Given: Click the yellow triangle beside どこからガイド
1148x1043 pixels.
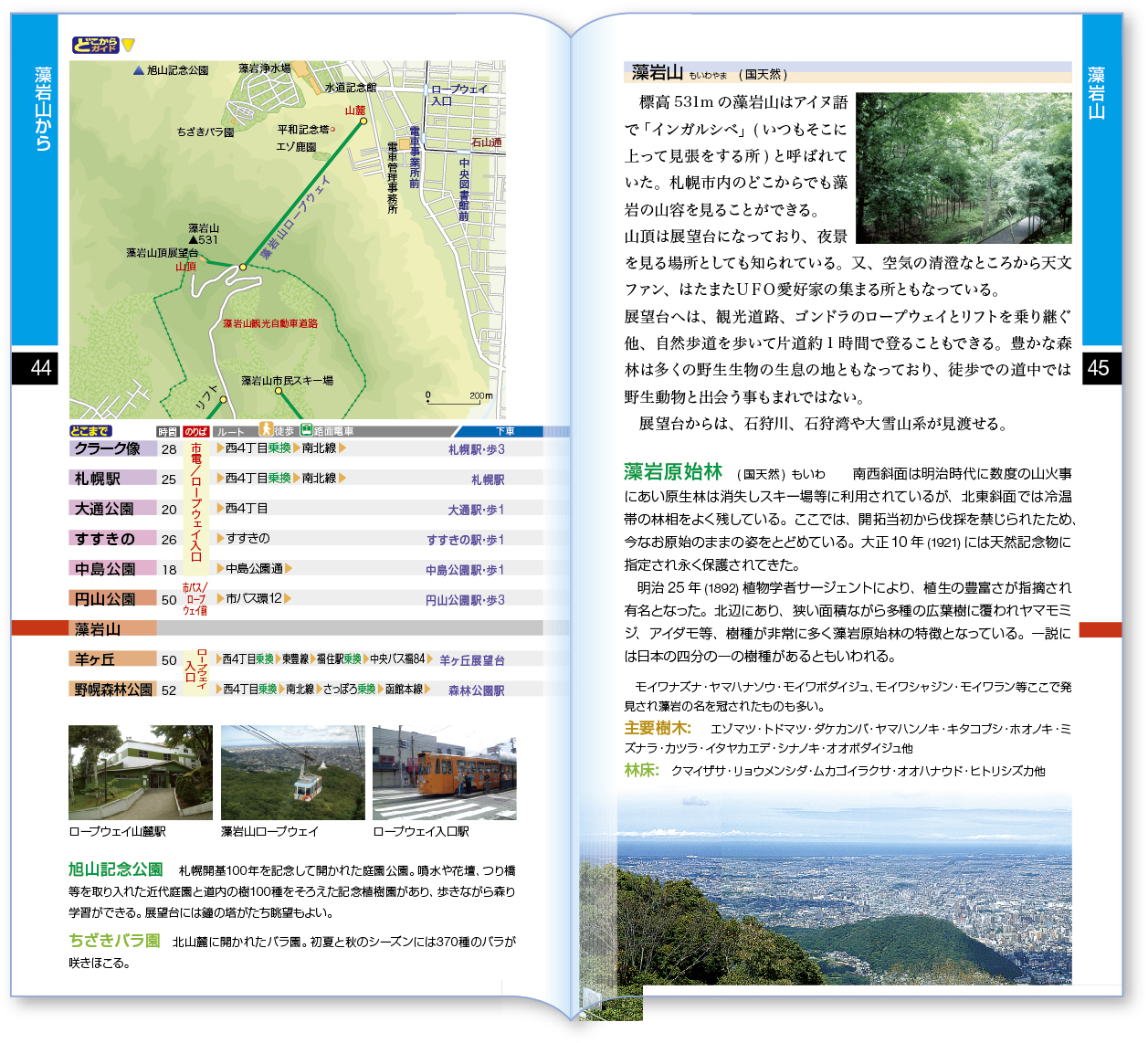Looking at the screenshot, I should coord(129,45).
